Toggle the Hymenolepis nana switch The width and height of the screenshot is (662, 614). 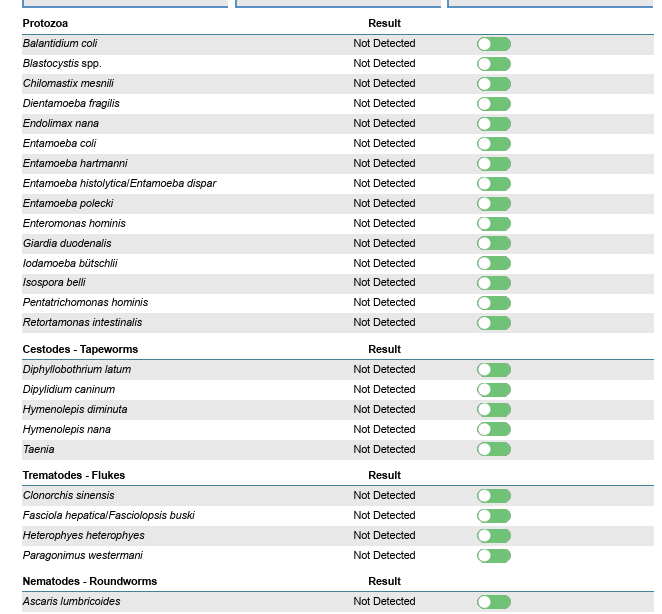click(494, 429)
